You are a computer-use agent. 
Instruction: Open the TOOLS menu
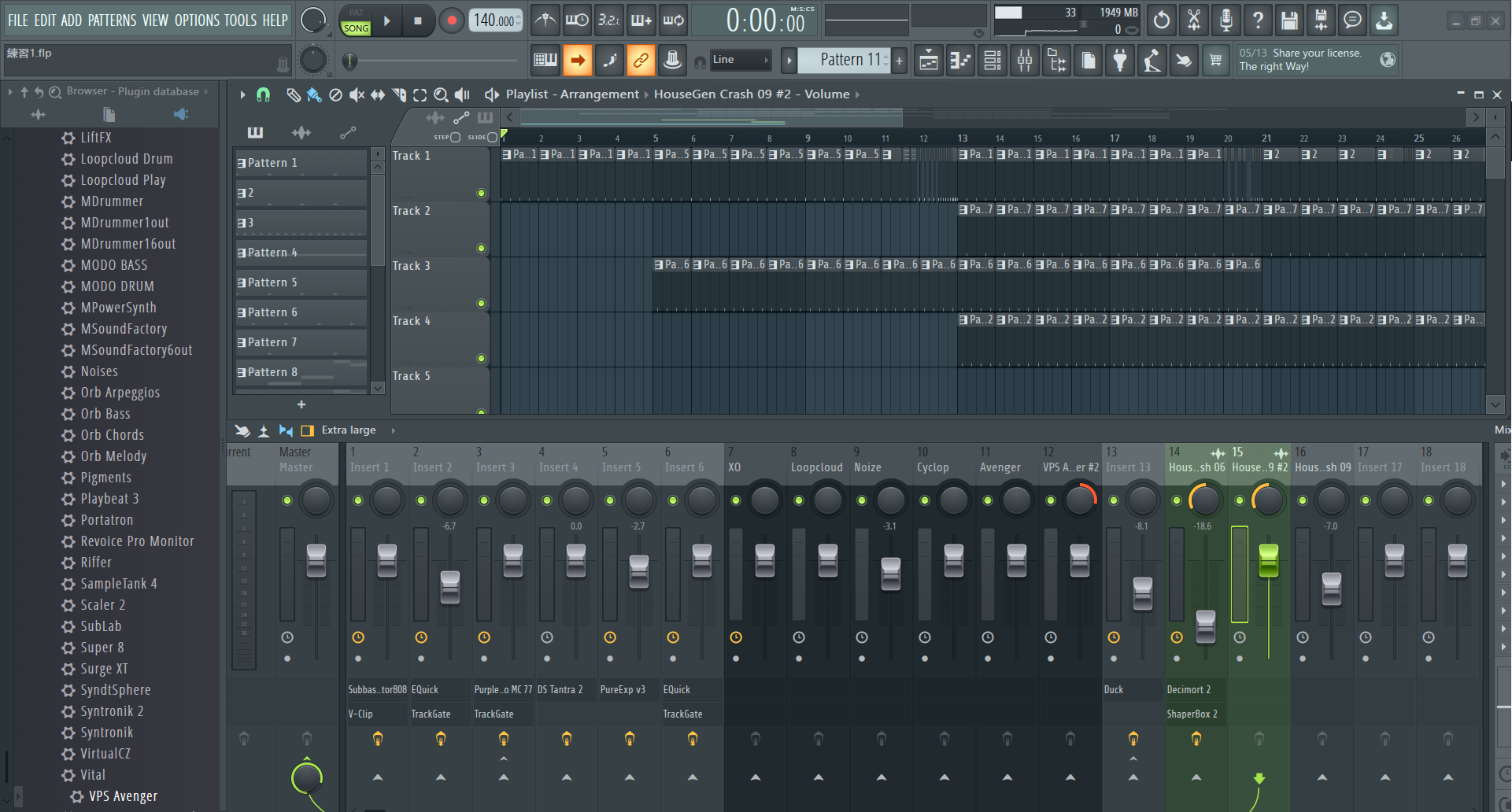pos(241,20)
